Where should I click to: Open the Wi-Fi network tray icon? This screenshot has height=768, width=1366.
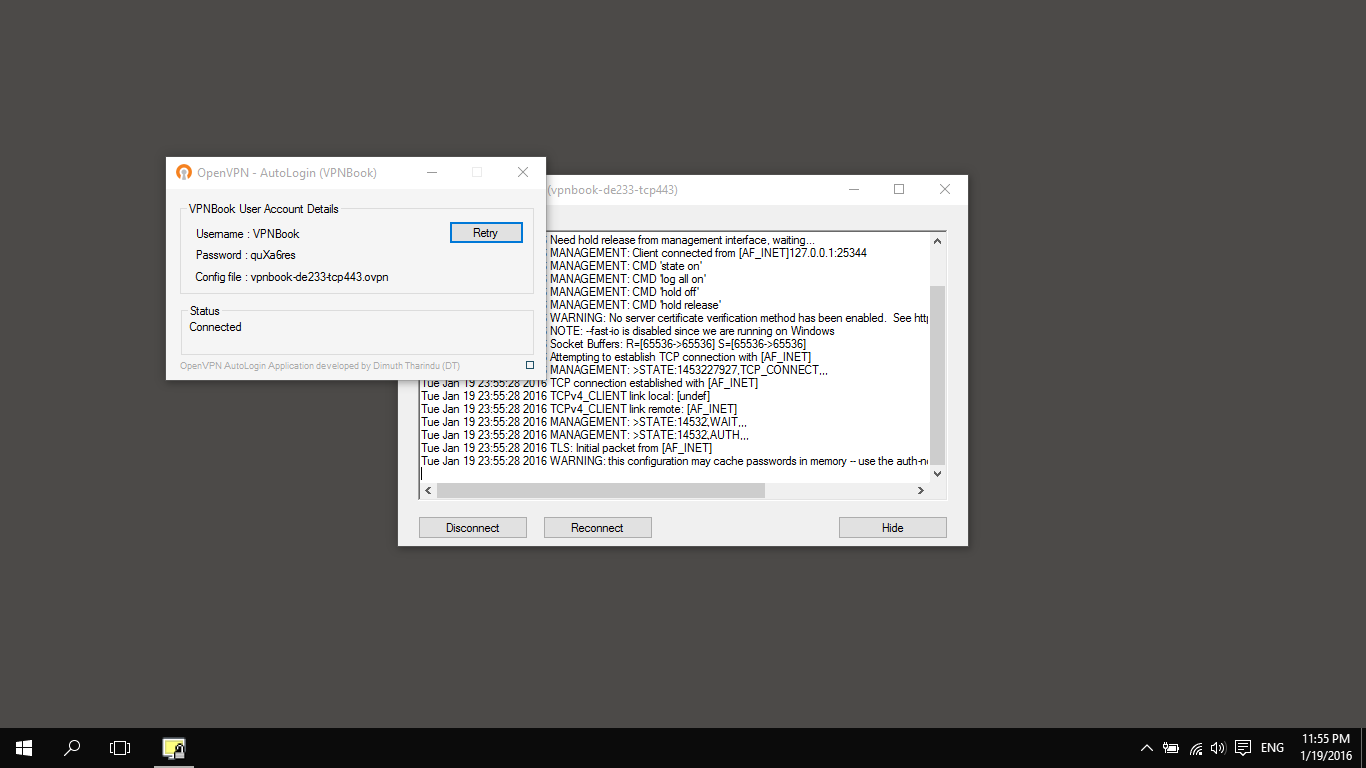pyautogui.click(x=1195, y=748)
